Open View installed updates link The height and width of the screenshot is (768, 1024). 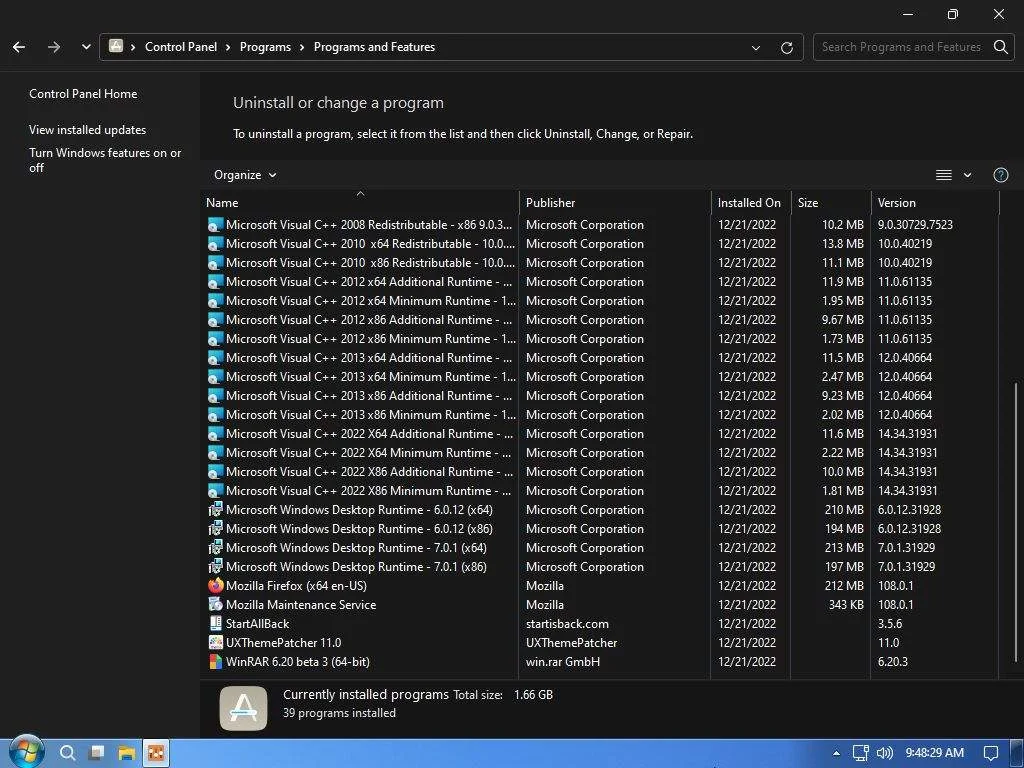(88, 129)
